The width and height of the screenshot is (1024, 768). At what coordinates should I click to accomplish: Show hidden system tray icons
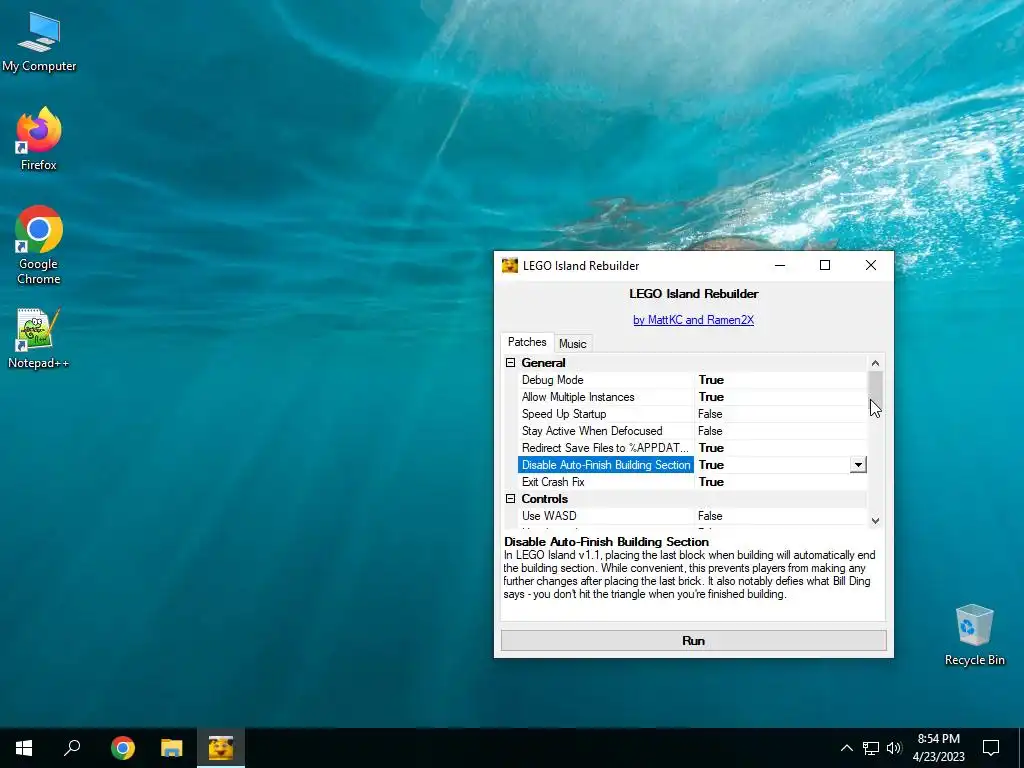click(x=846, y=748)
